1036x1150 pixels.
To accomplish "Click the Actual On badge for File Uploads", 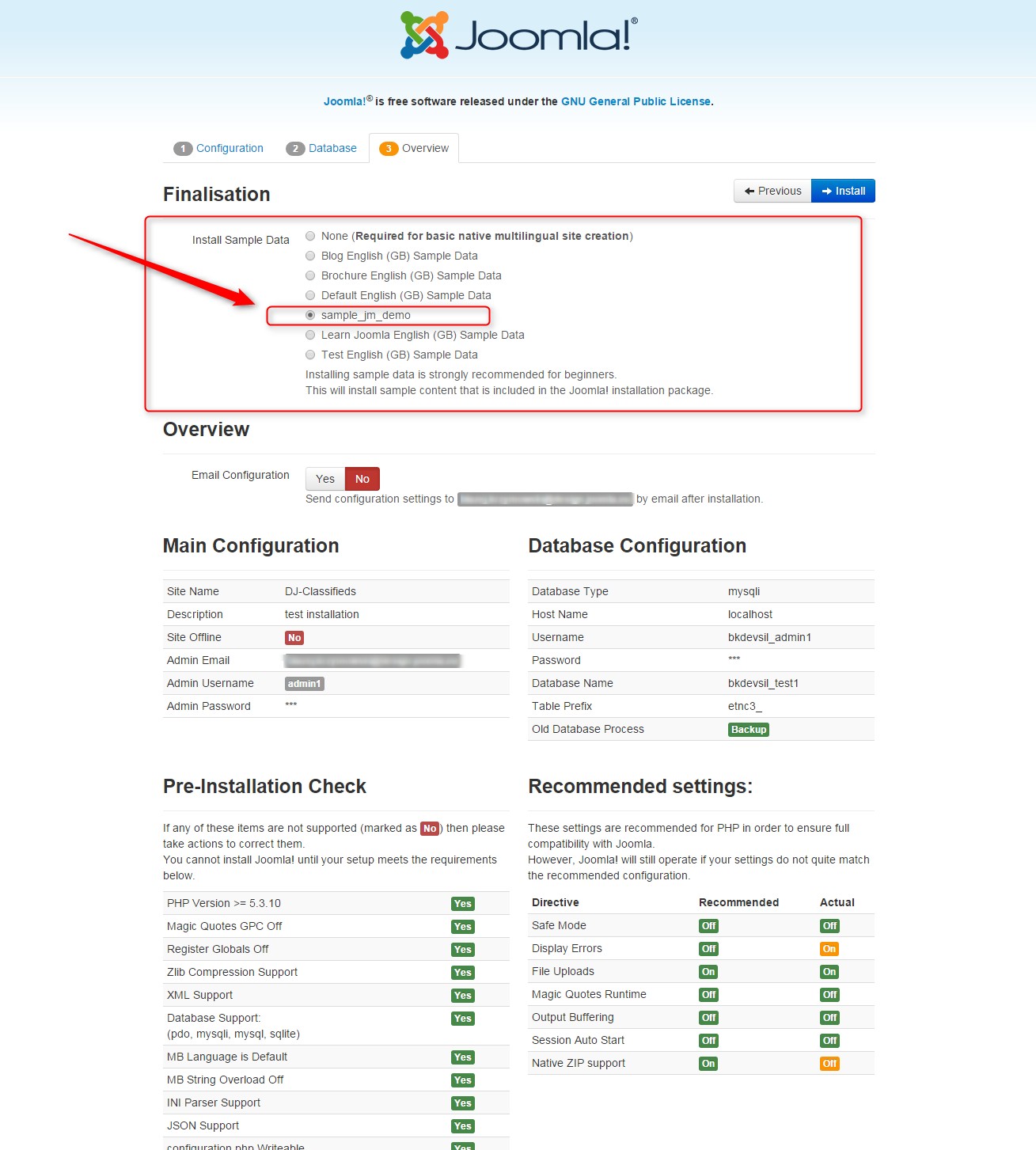I will tap(829, 972).
